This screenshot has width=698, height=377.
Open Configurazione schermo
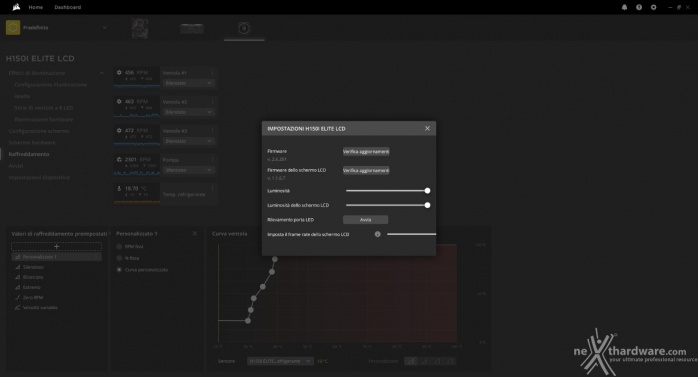tap(39, 131)
